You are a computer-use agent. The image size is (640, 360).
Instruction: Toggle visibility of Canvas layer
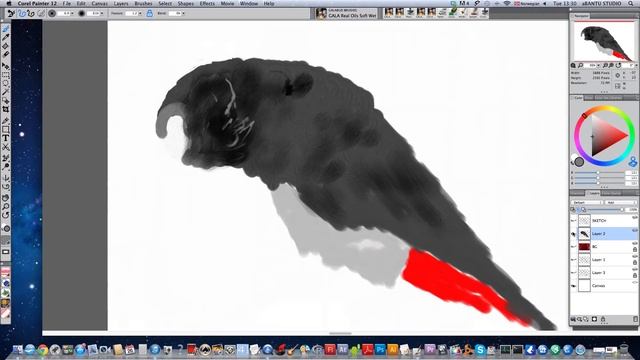[573, 286]
